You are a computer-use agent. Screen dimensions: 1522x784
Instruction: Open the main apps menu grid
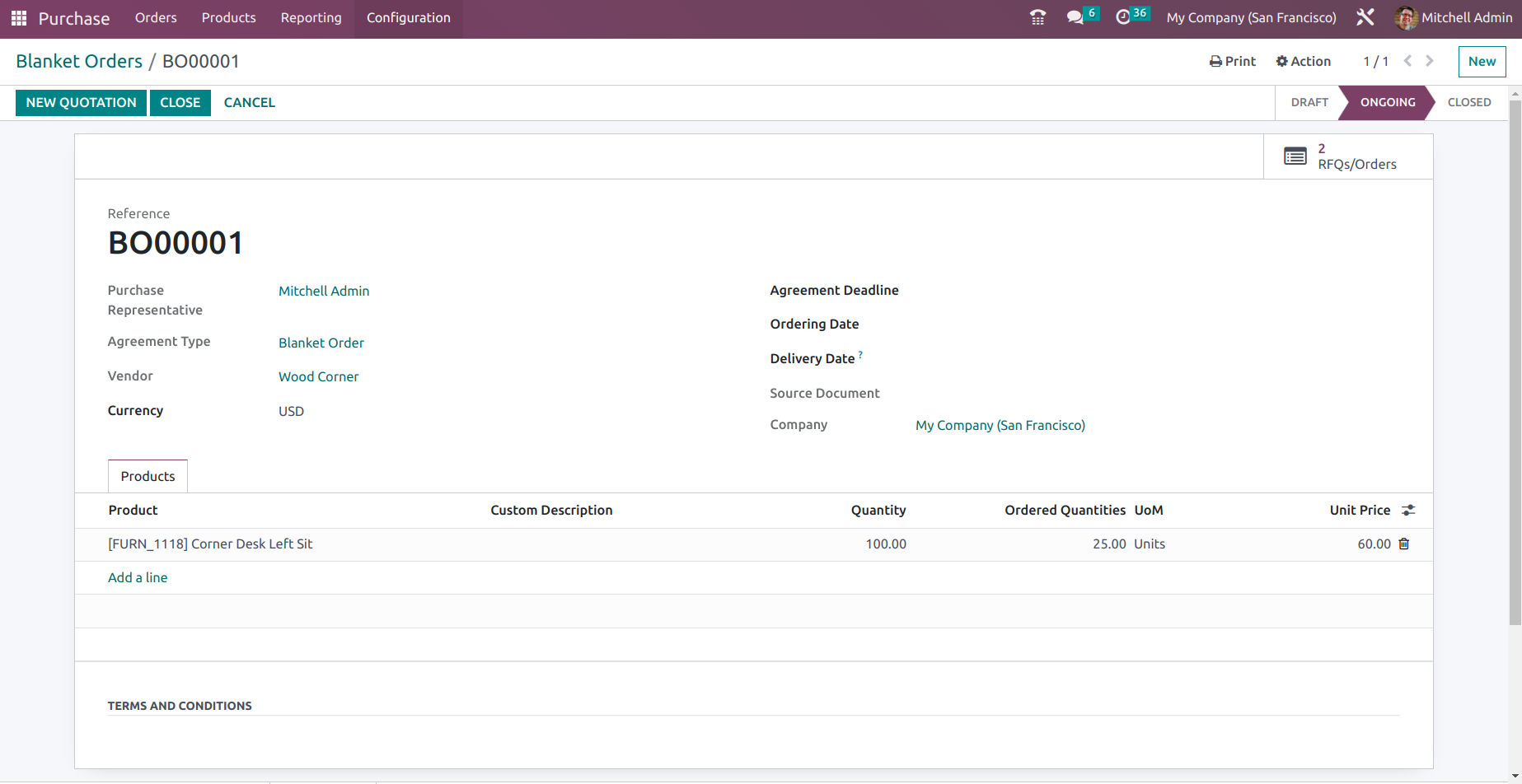[x=18, y=17]
